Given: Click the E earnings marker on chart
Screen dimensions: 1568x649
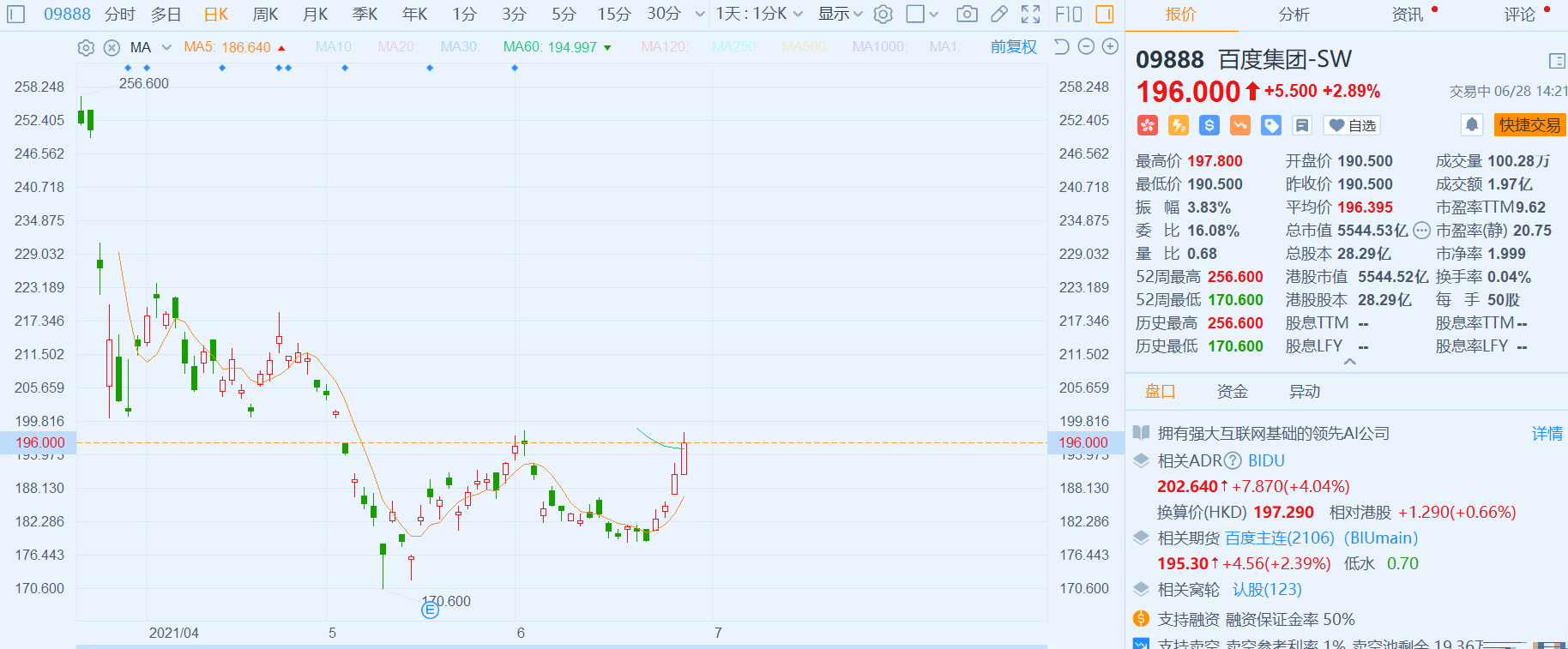Looking at the screenshot, I should (430, 610).
